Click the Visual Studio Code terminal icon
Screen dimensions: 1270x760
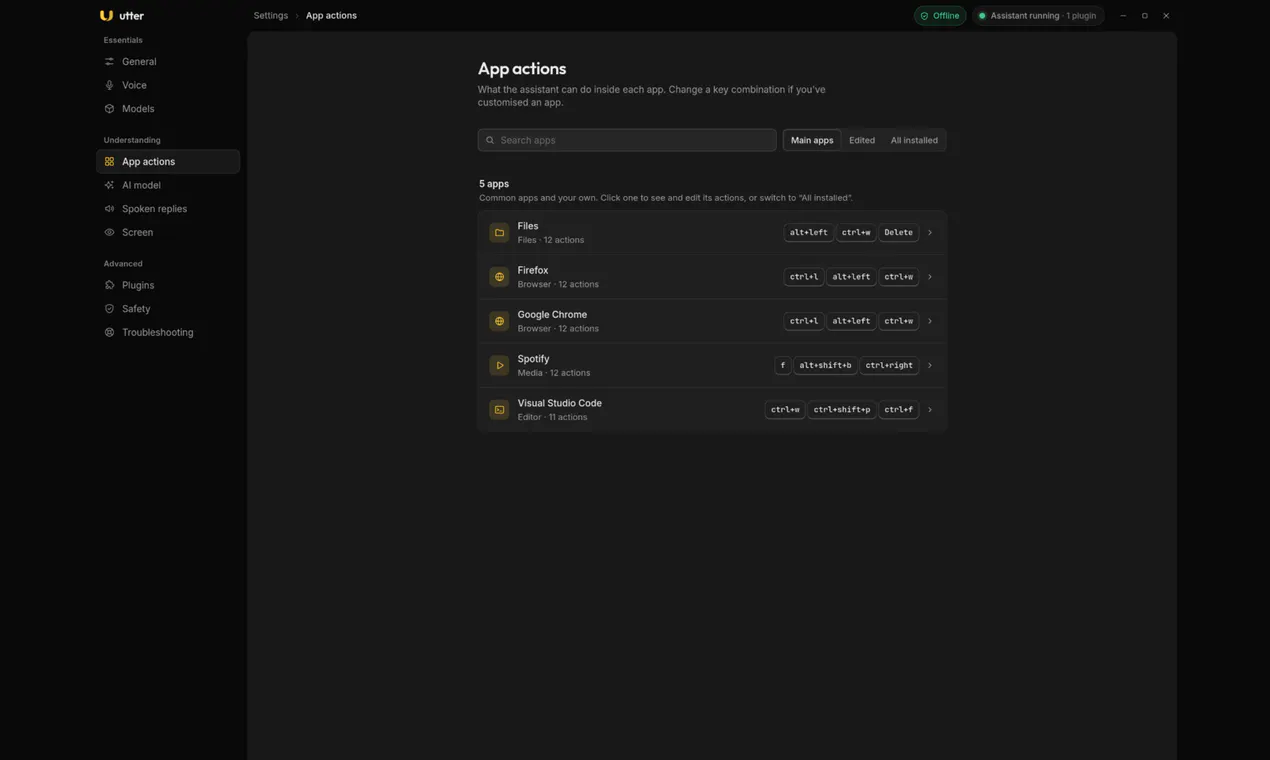coord(499,410)
